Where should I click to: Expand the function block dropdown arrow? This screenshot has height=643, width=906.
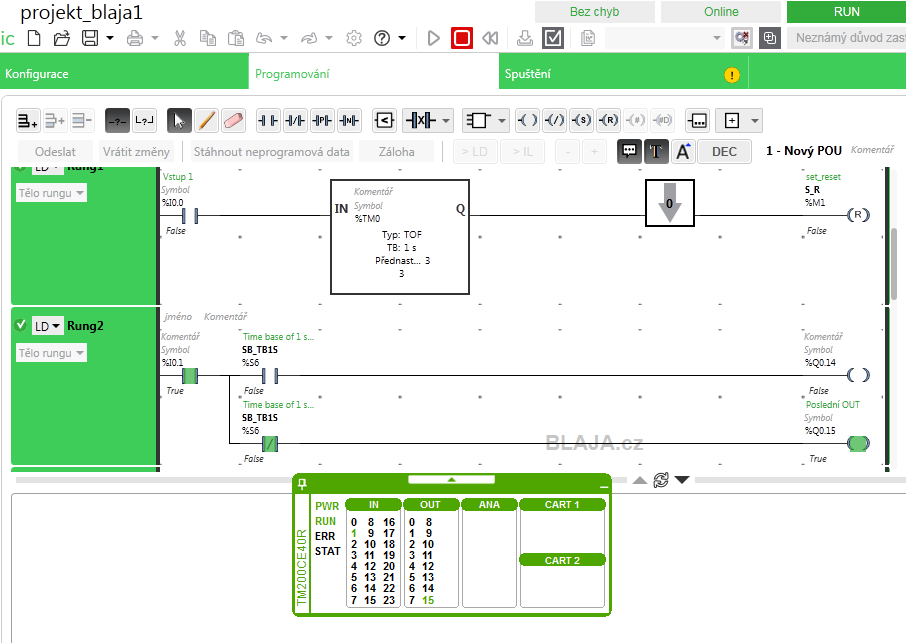(502, 121)
